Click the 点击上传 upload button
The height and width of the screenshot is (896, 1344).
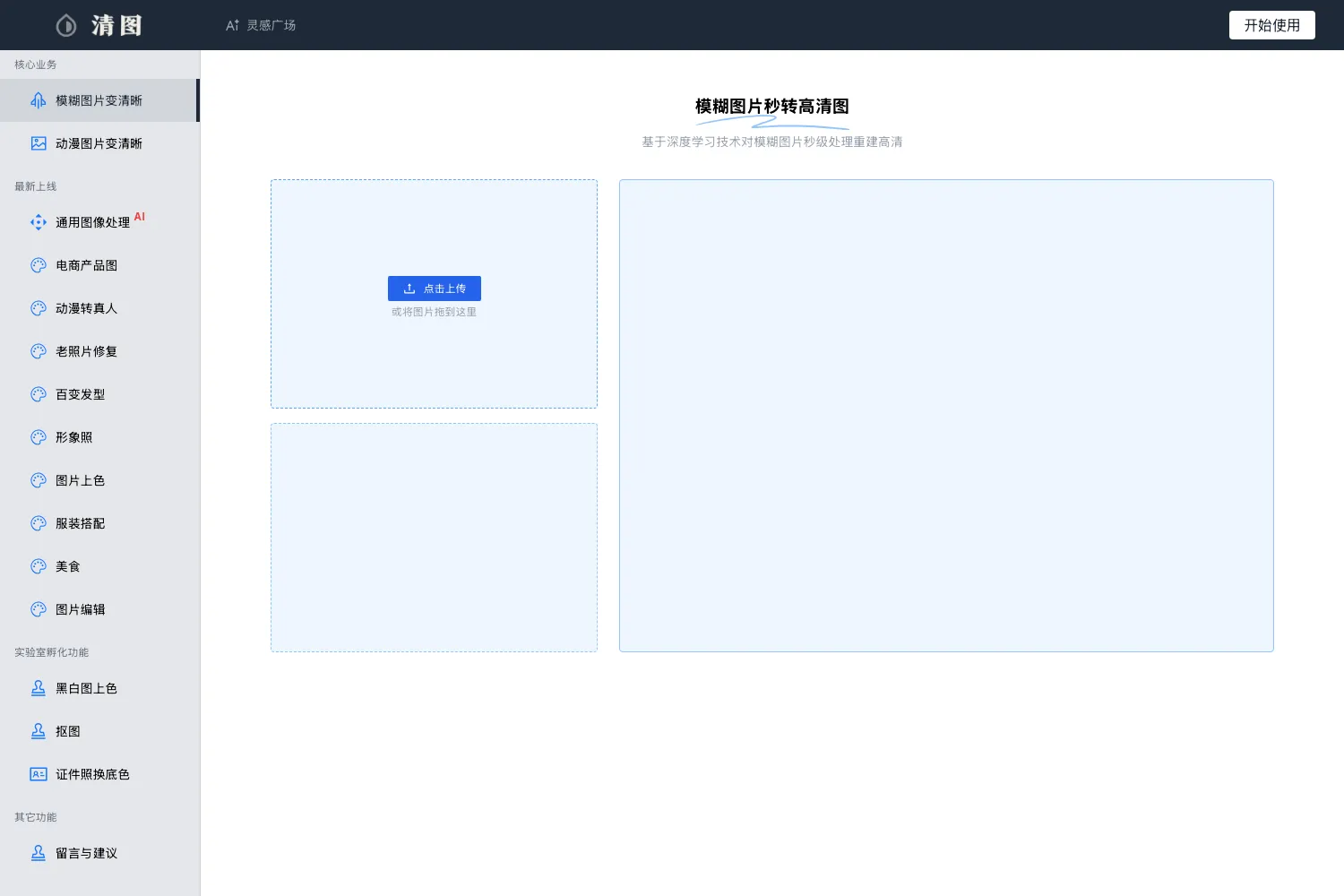(435, 289)
